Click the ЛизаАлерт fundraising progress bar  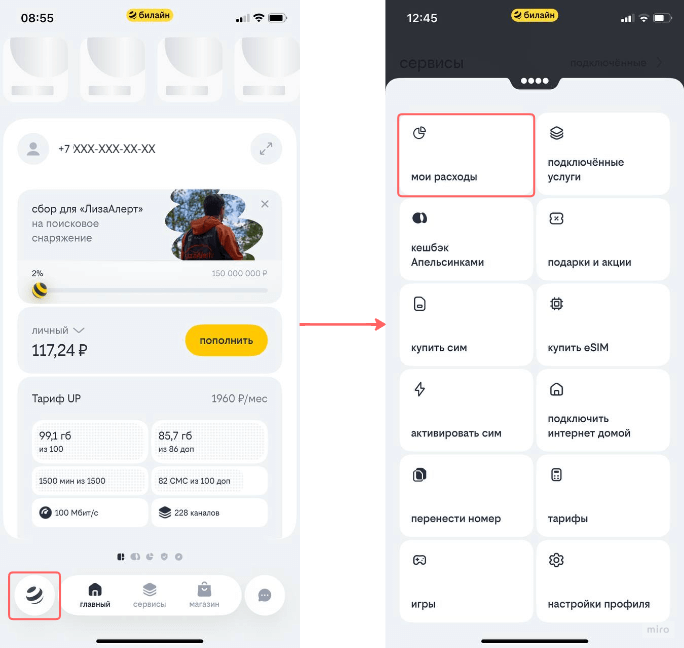coord(150,290)
